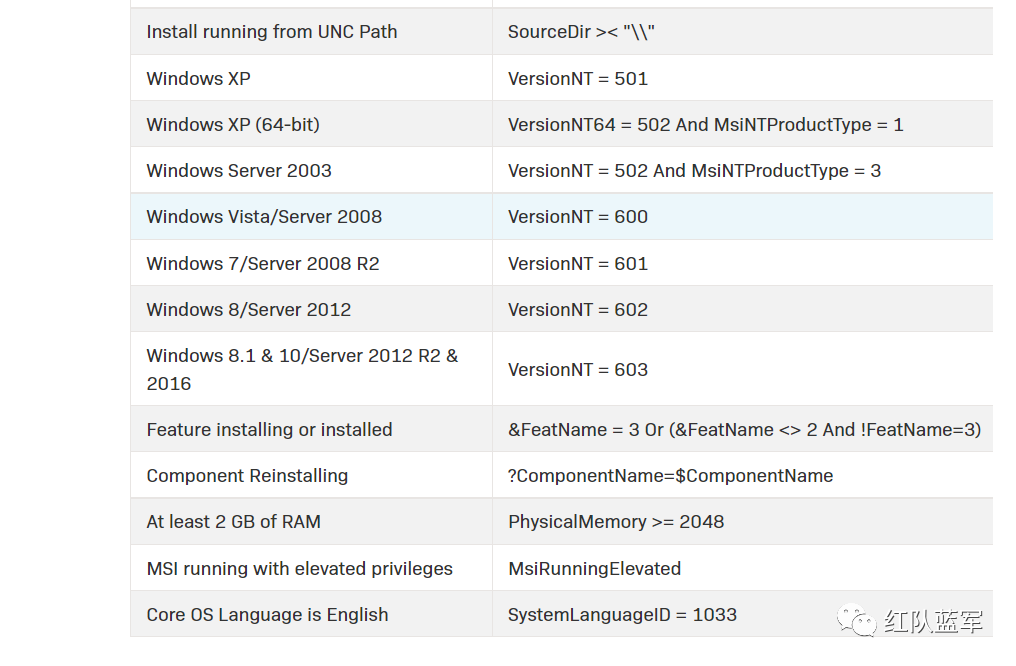Image resolution: width=1016 pixels, height=666 pixels.
Task: Select the highlighted Windows Vista/Server 2008 row
Action: 264,217
